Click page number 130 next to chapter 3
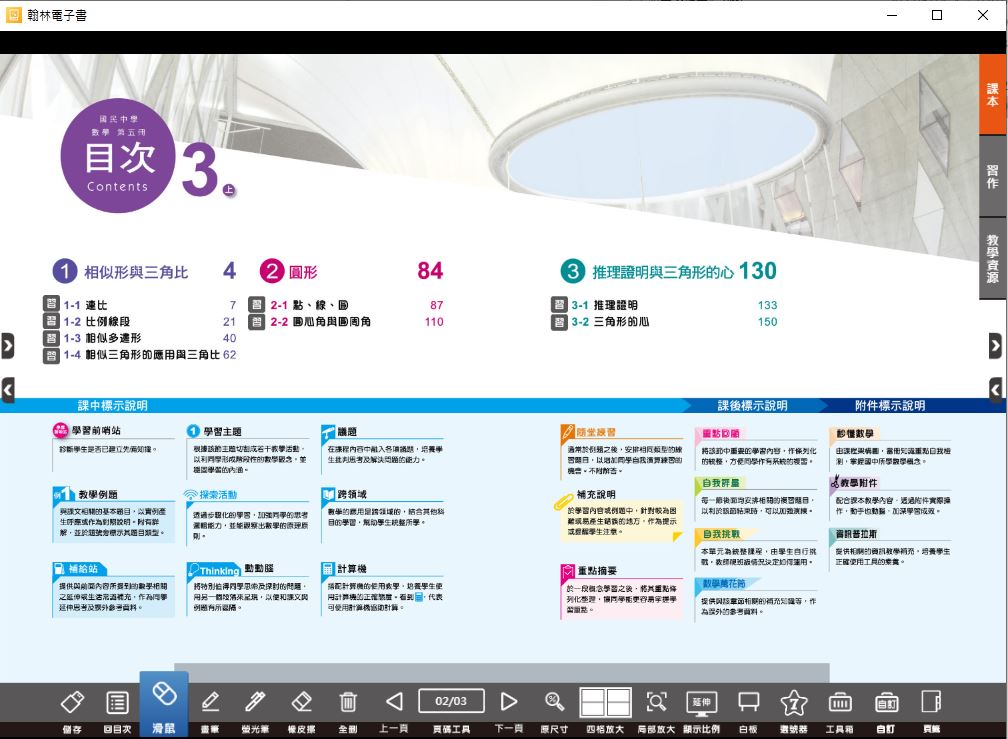Image resolution: width=1008 pixels, height=739 pixels. point(757,271)
